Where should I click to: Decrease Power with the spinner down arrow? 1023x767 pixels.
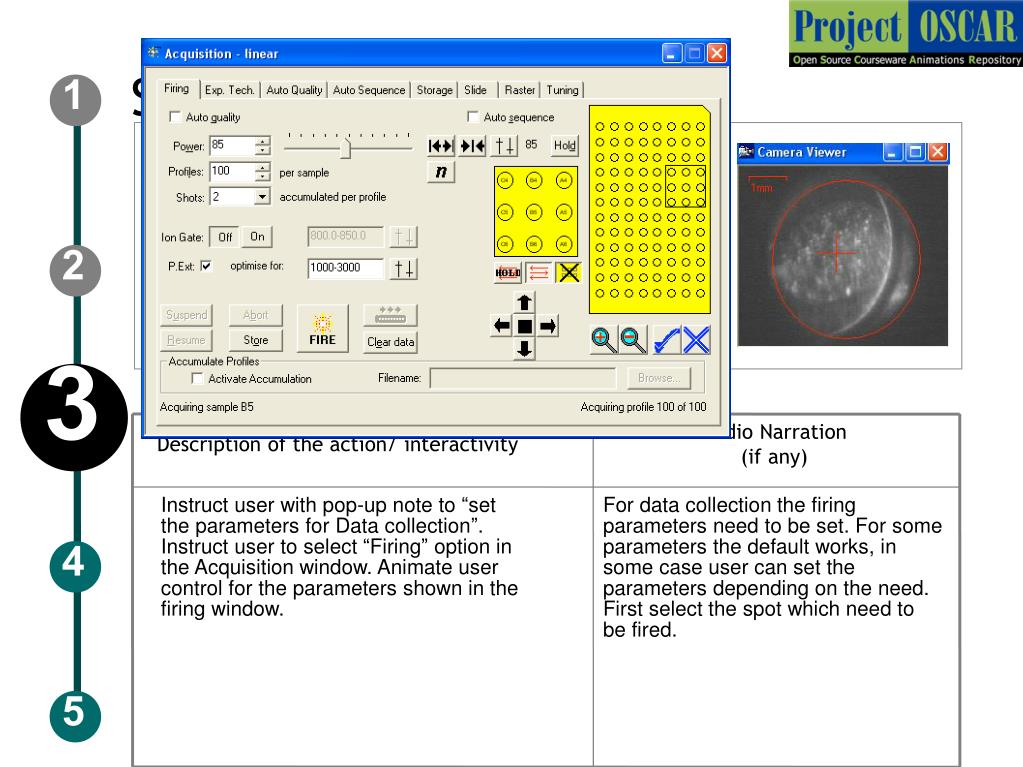(262, 150)
